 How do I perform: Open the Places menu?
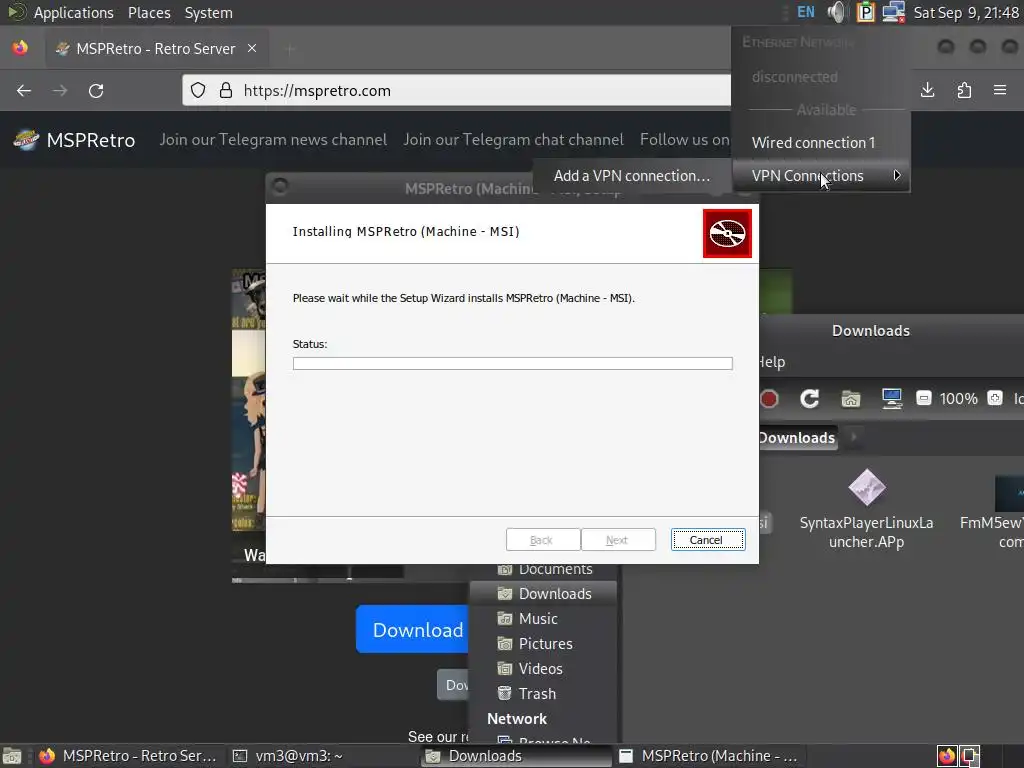(x=149, y=12)
